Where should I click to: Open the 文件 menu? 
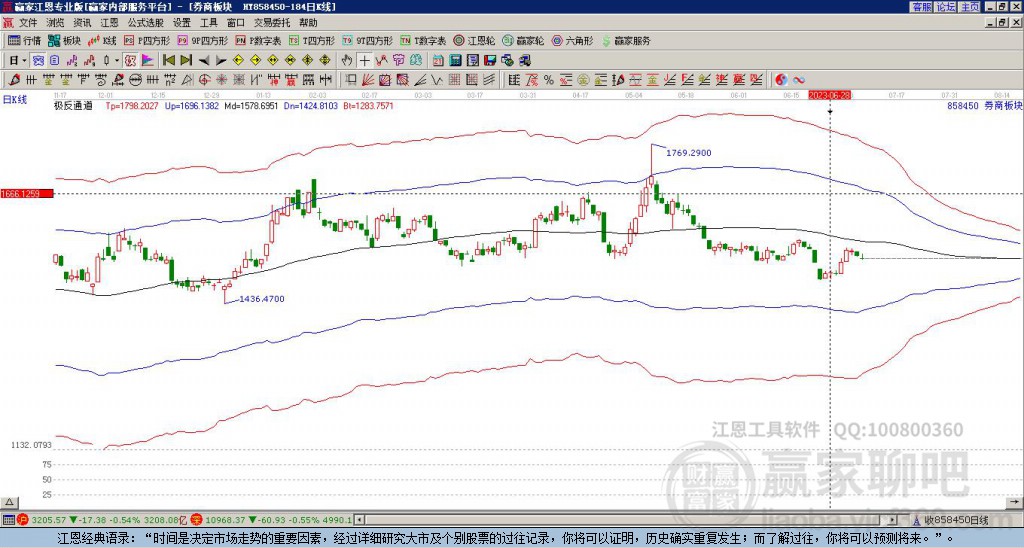27,23
